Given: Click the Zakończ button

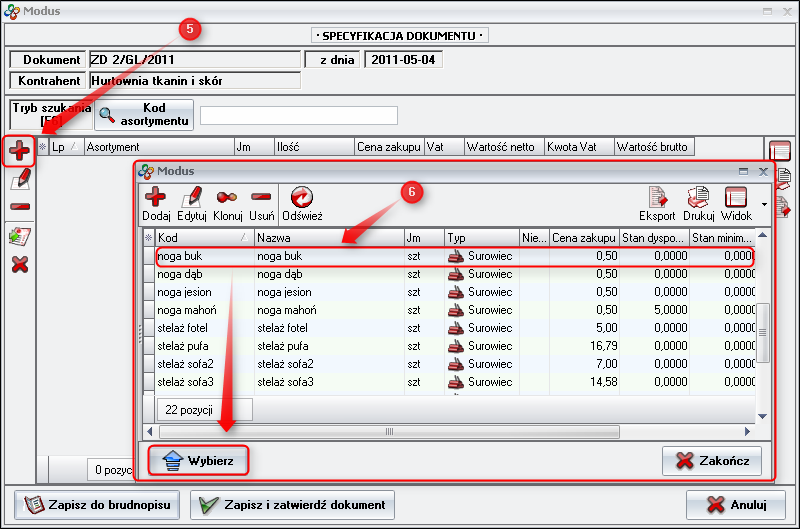Looking at the screenshot, I should (712, 461).
